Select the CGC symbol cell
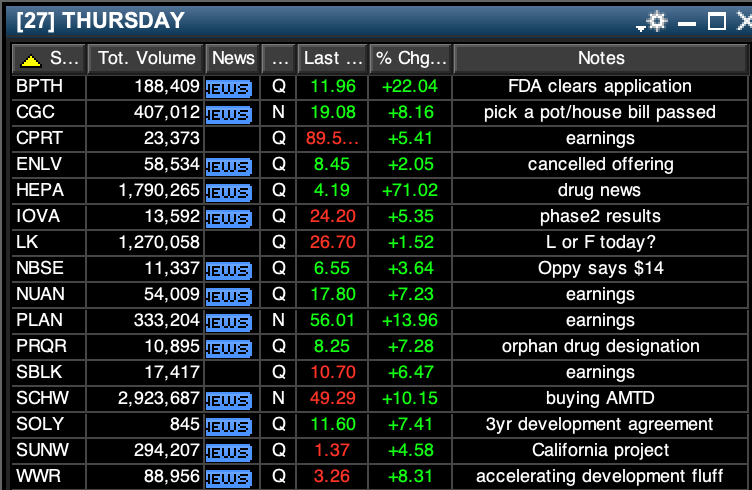Viewport: 752px width, 490px height. pos(48,112)
